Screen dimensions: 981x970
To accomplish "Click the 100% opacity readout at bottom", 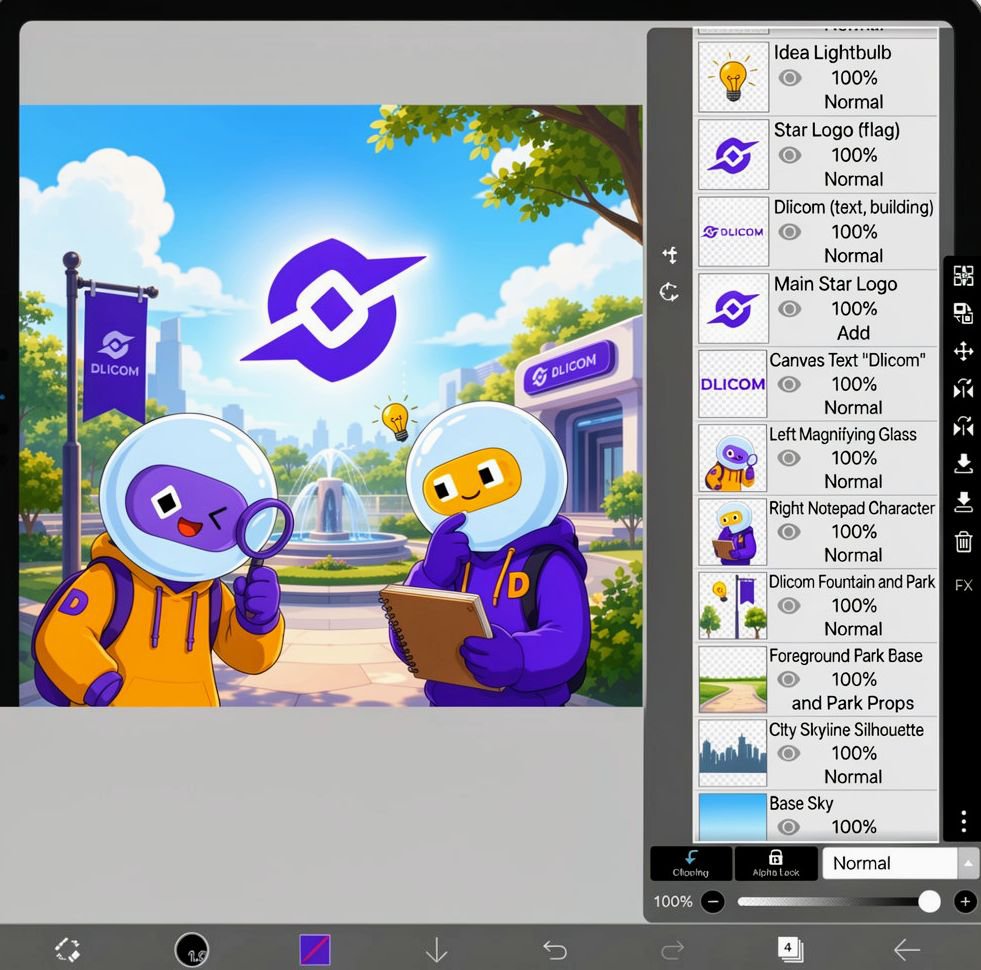I will coord(673,902).
